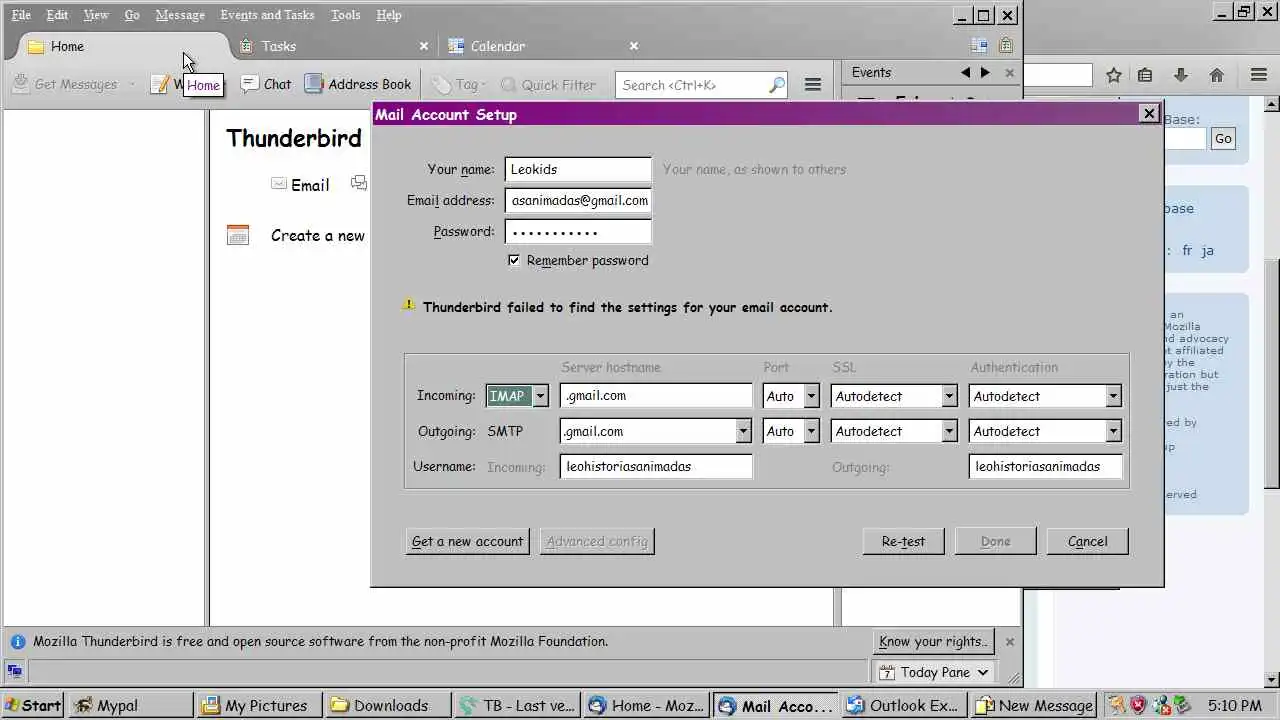
Task: Close the Events today pane
Action: click(1009, 73)
